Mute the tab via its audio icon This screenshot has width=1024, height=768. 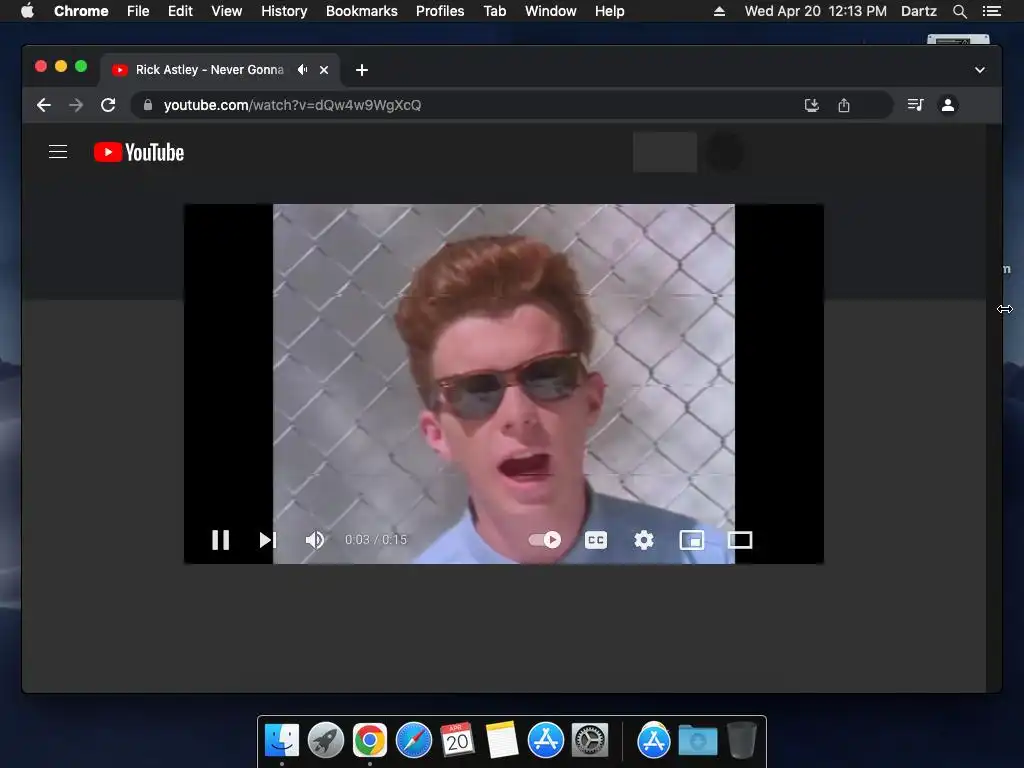[x=302, y=69]
